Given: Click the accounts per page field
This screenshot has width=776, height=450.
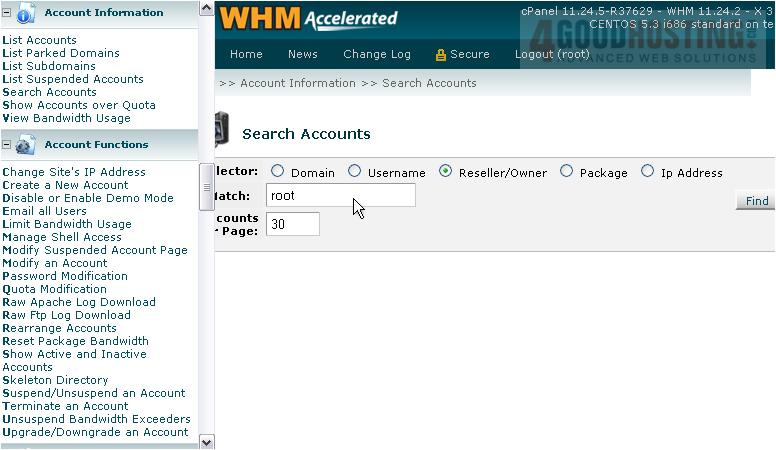Looking at the screenshot, I should click(x=293, y=224).
